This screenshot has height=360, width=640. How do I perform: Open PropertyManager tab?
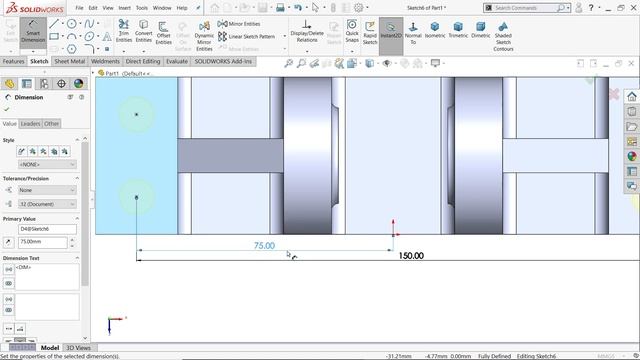pos(27,84)
